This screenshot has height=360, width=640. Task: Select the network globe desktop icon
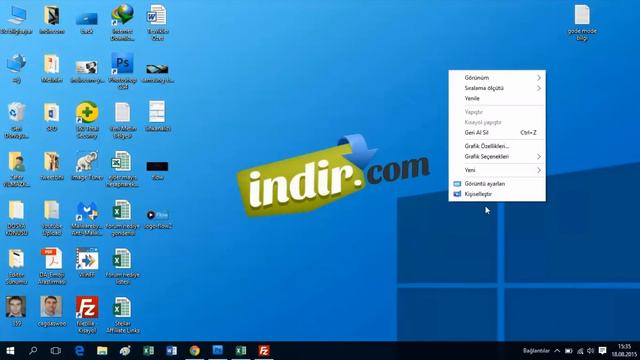(x=17, y=68)
